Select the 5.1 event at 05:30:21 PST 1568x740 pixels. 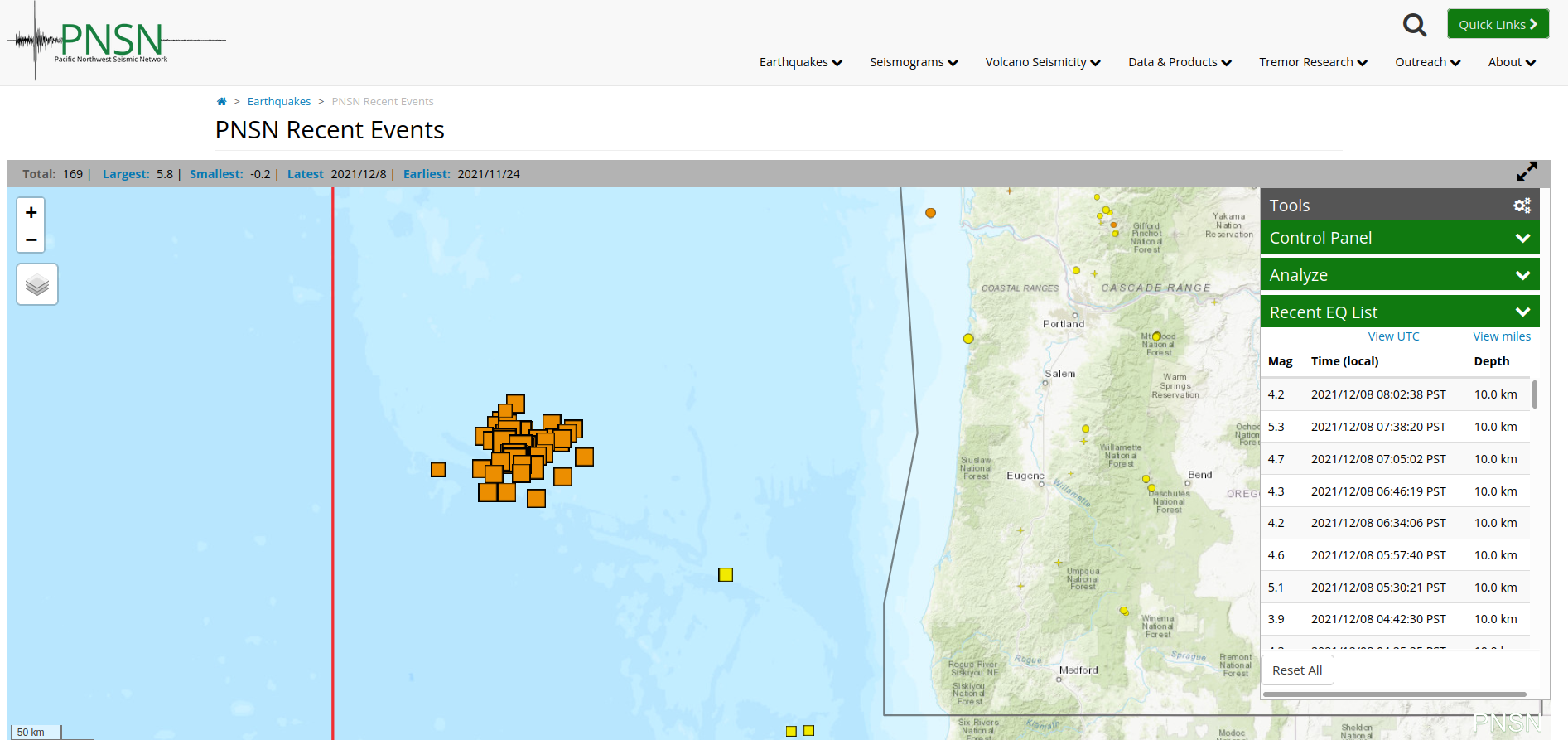(x=1395, y=588)
